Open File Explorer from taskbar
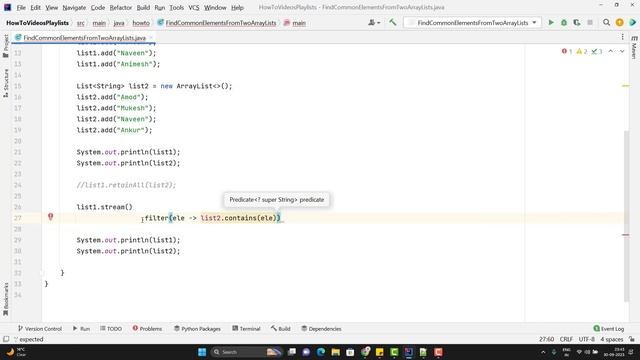The height and width of the screenshot is (360, 640). pyautogui.click(x=336, y=352)
